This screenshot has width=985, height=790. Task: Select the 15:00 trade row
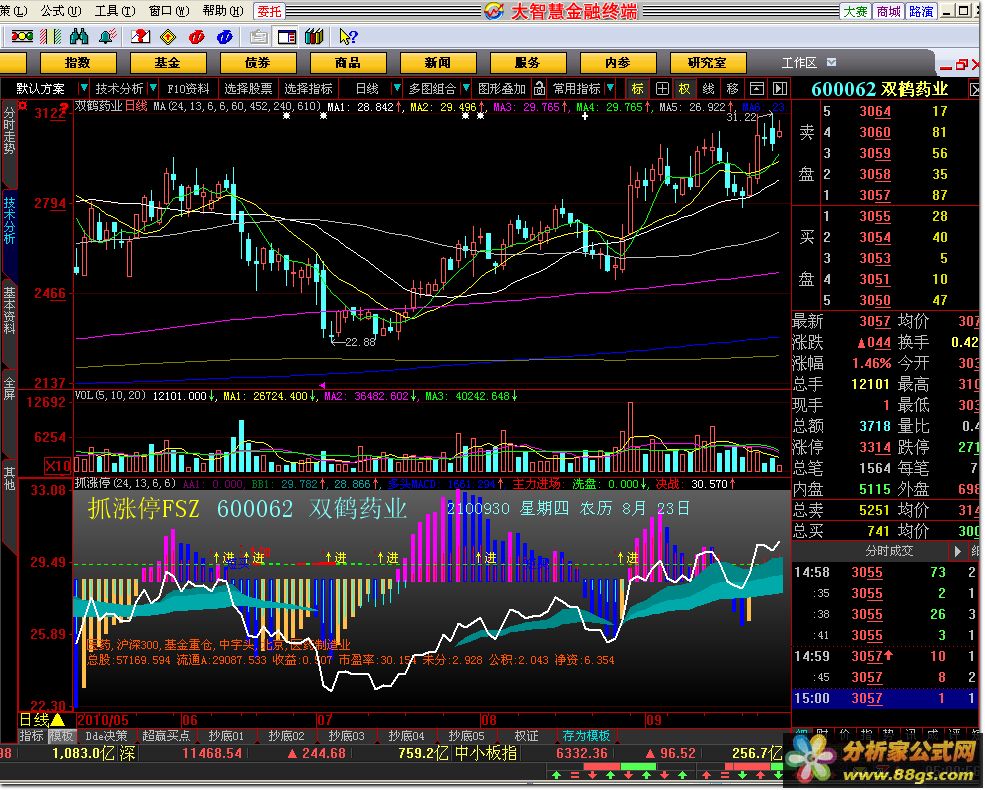(x=884, y=698)
